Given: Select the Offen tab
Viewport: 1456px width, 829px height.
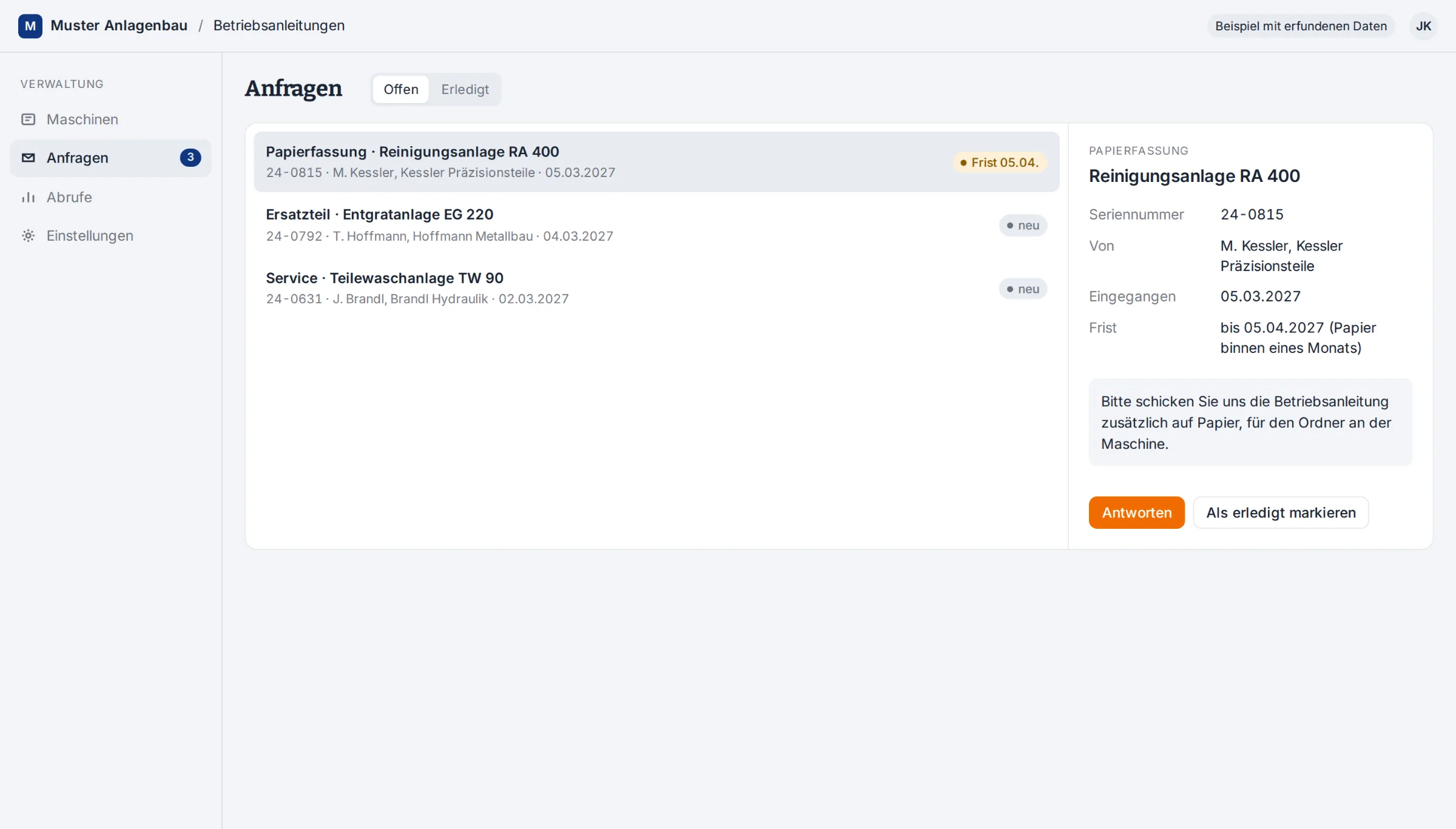Looking at the screenshot, I should click(x=401, y=89).
